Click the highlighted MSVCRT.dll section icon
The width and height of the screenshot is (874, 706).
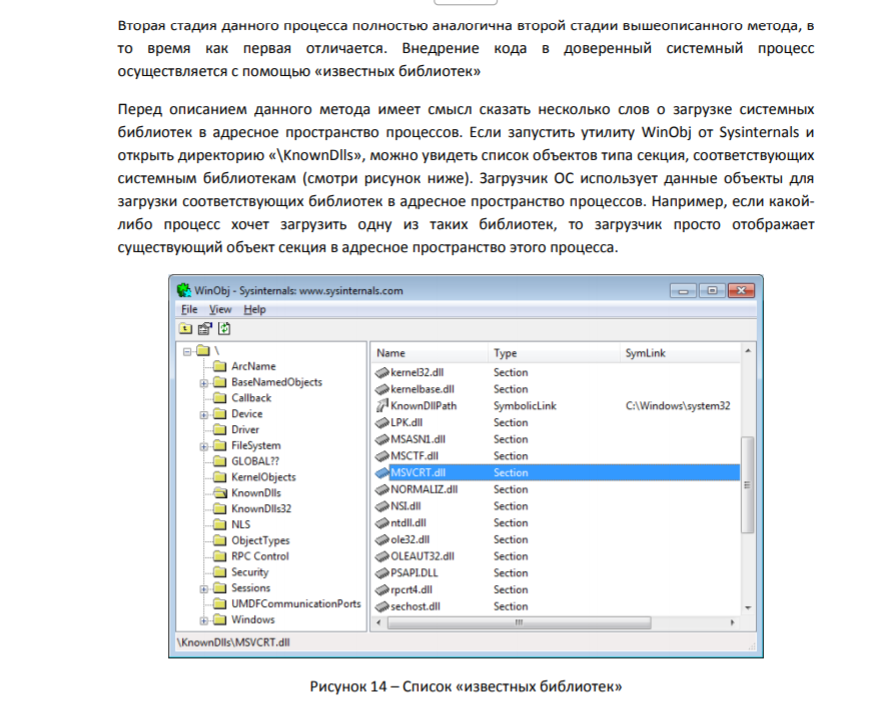point(382,473)
